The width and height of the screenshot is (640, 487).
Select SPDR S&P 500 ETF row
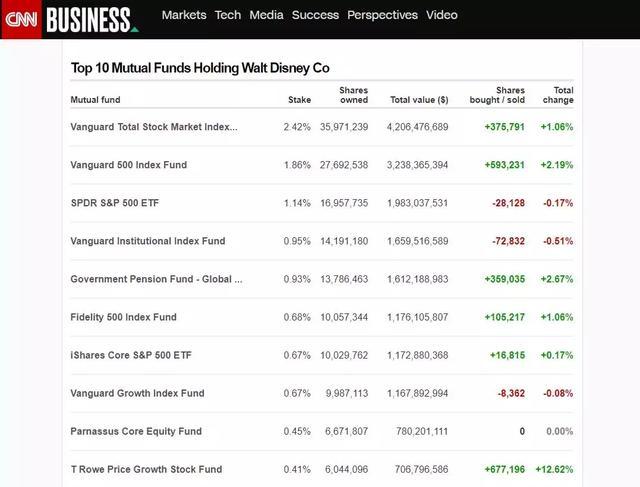(x=115, y=203)
